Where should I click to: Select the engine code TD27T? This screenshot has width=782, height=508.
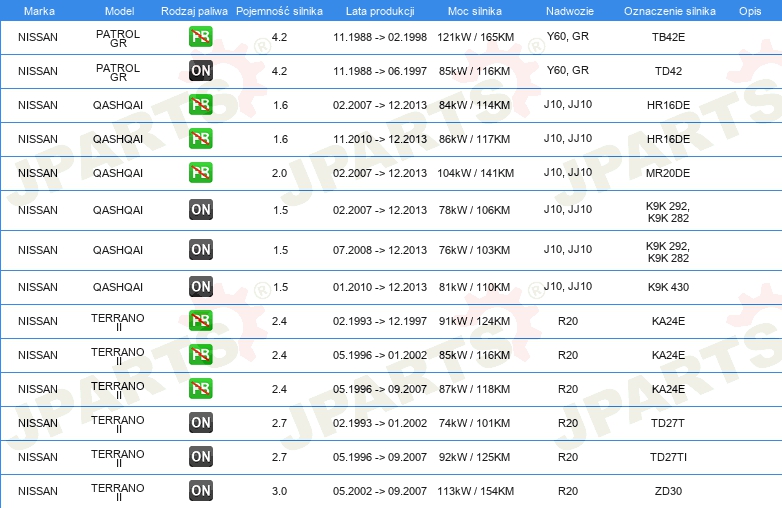[x=668, y=423]
